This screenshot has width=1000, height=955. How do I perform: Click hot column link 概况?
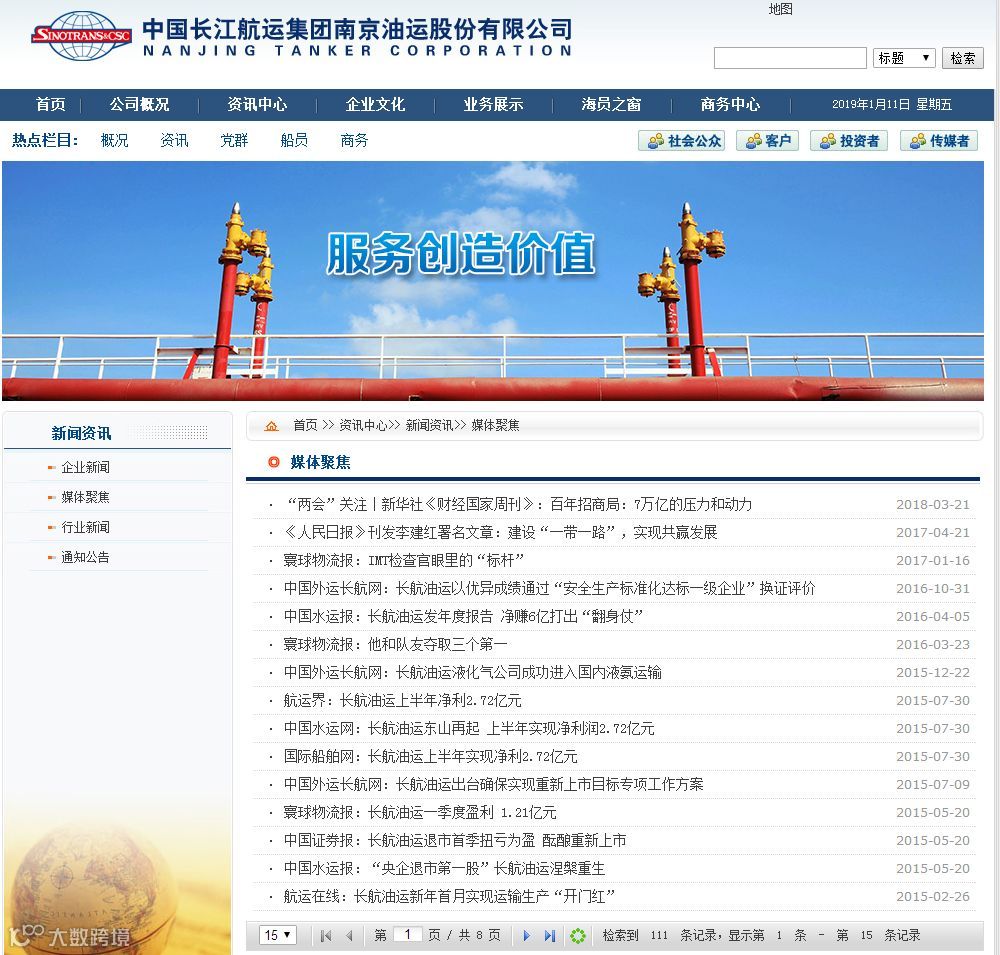pyautogui.click(x=114, y=140)
